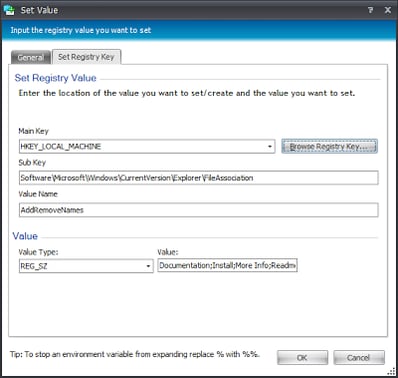Close the Set Value dialog

pyautogui.click(x=388, y=10)
